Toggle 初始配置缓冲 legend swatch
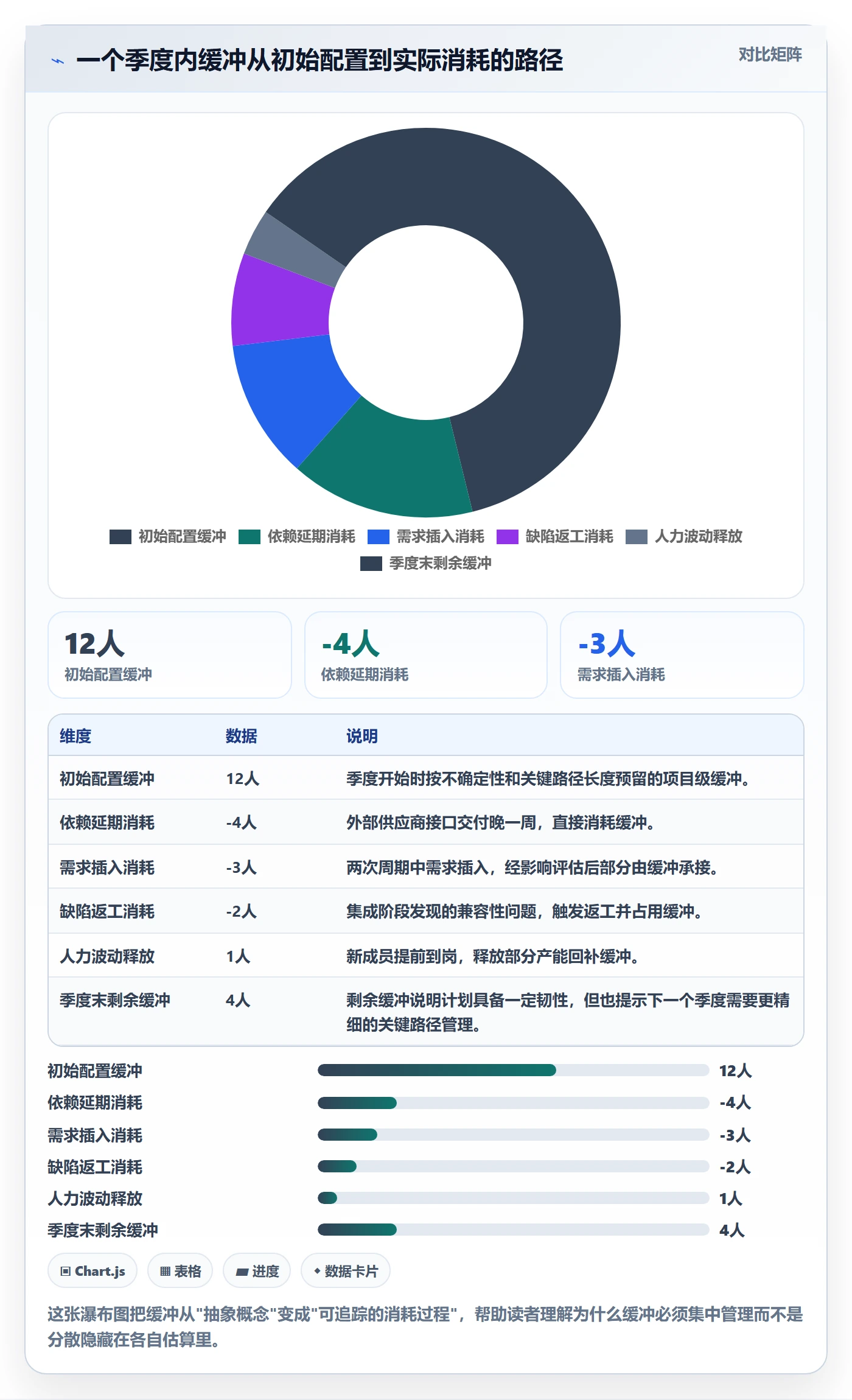This screenshot has height=1400, width=852. (x=120, y=536)
